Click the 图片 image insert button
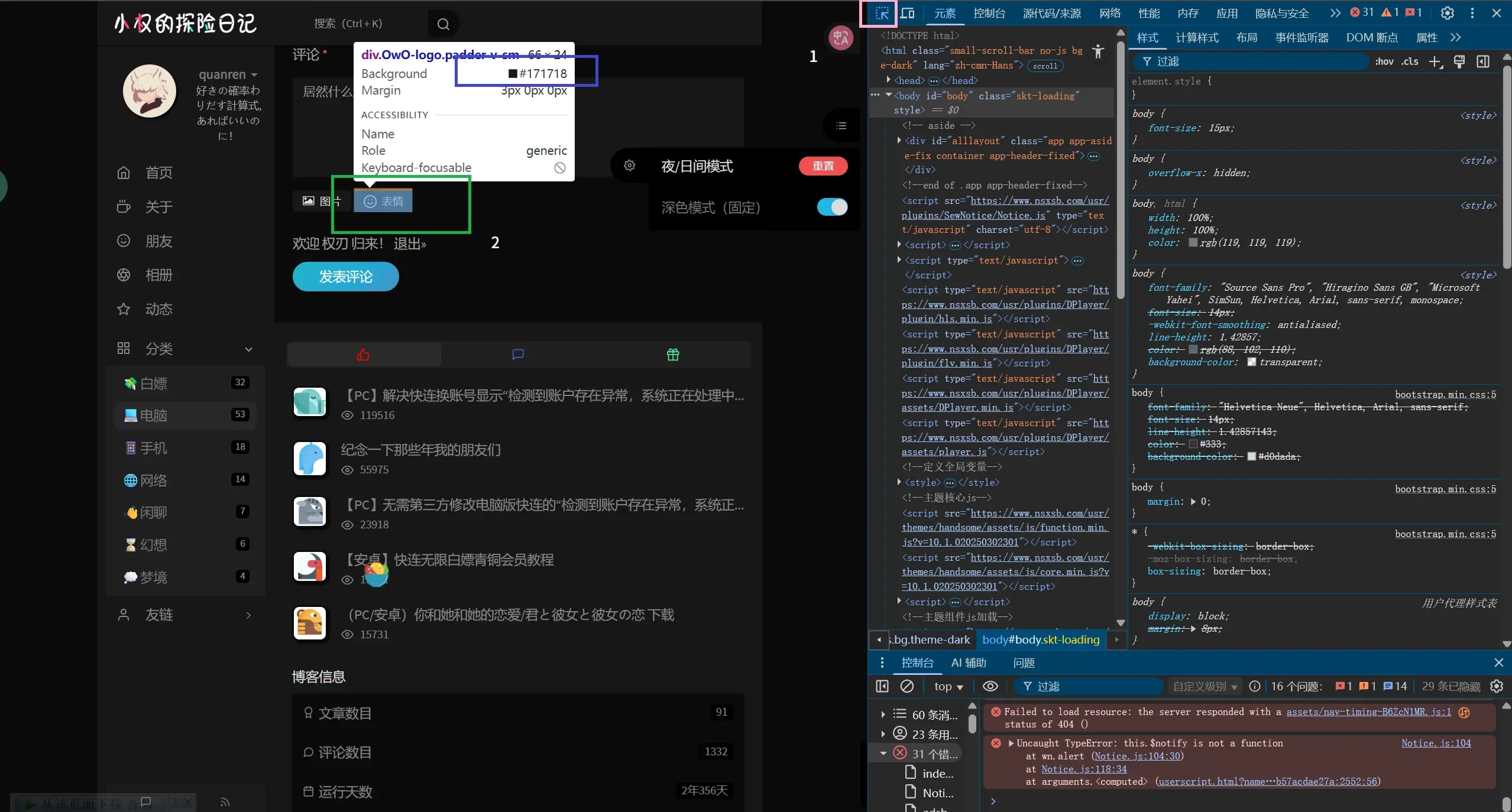Image resolution: width=1512 pixels, height=812 pixels. point(322,201)
